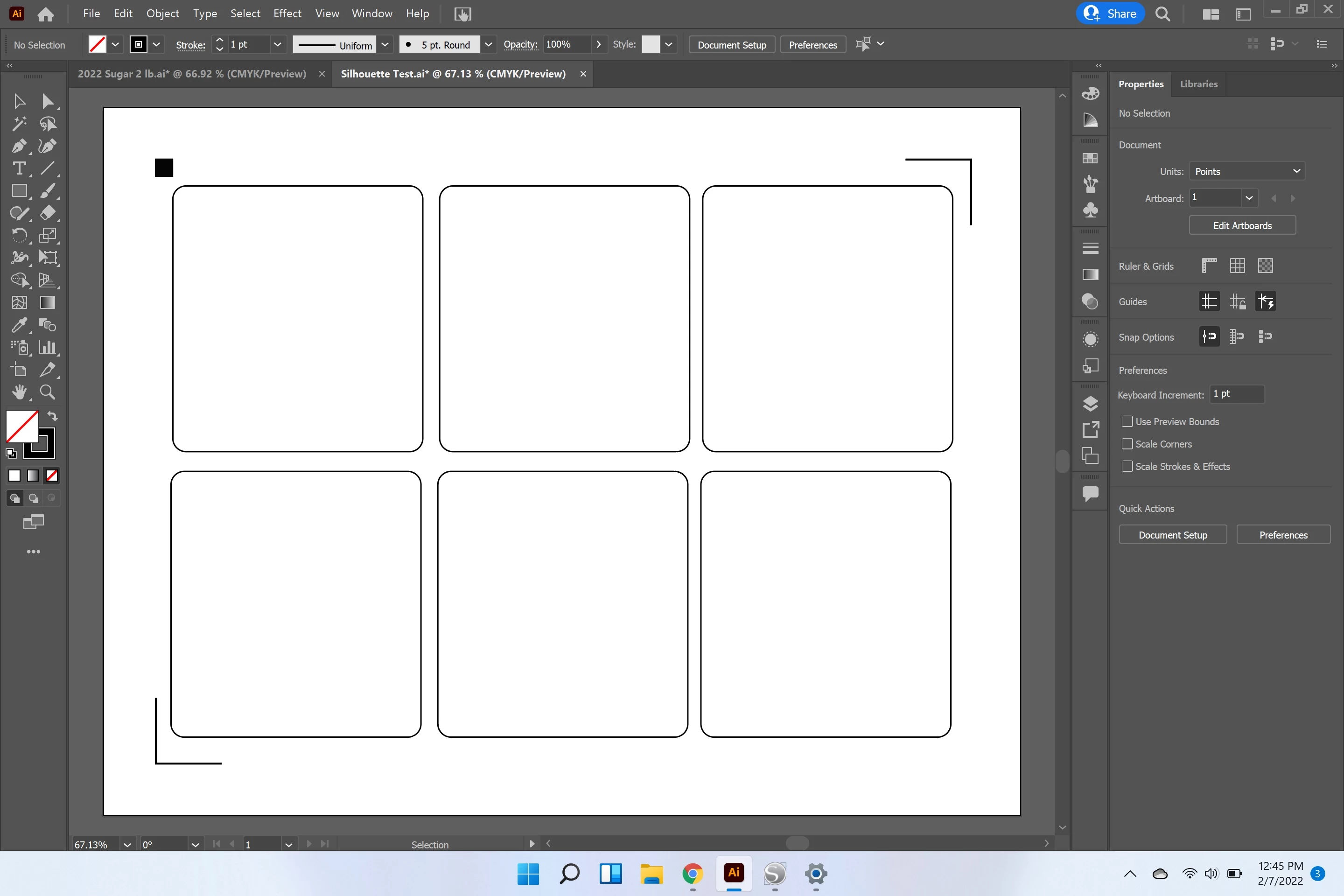Check the Scale Corners option
The image size is (1344, 896).
click(1127, 444)
